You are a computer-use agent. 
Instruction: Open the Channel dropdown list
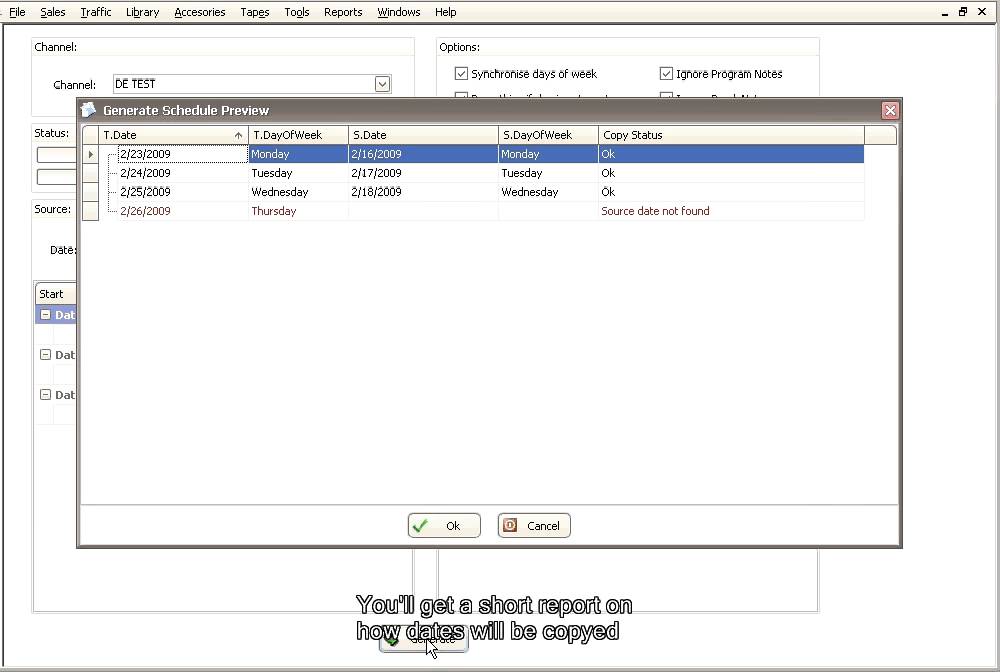tap(382, 85)
